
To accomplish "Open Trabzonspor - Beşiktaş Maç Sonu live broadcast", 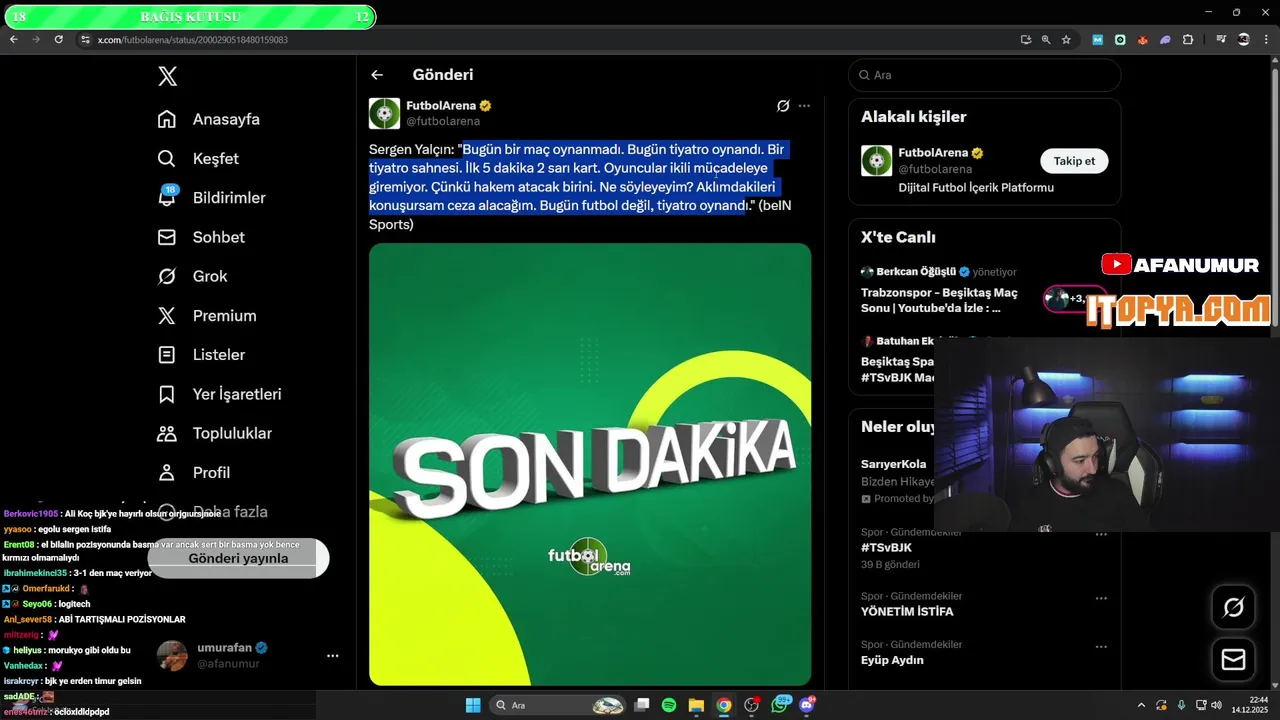I will pyautogui.click(x=940, y=300).
